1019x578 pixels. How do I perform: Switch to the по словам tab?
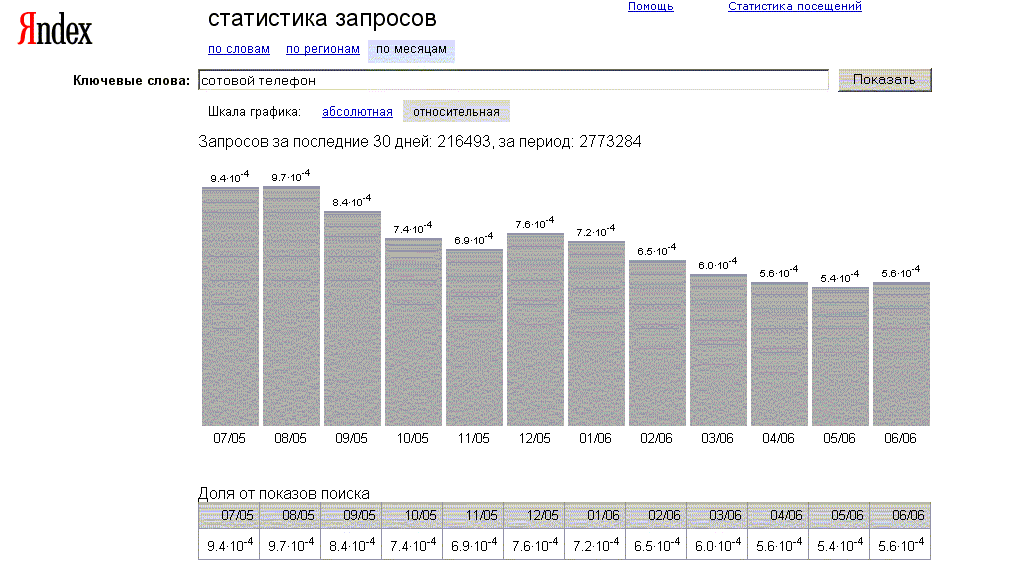238,49
